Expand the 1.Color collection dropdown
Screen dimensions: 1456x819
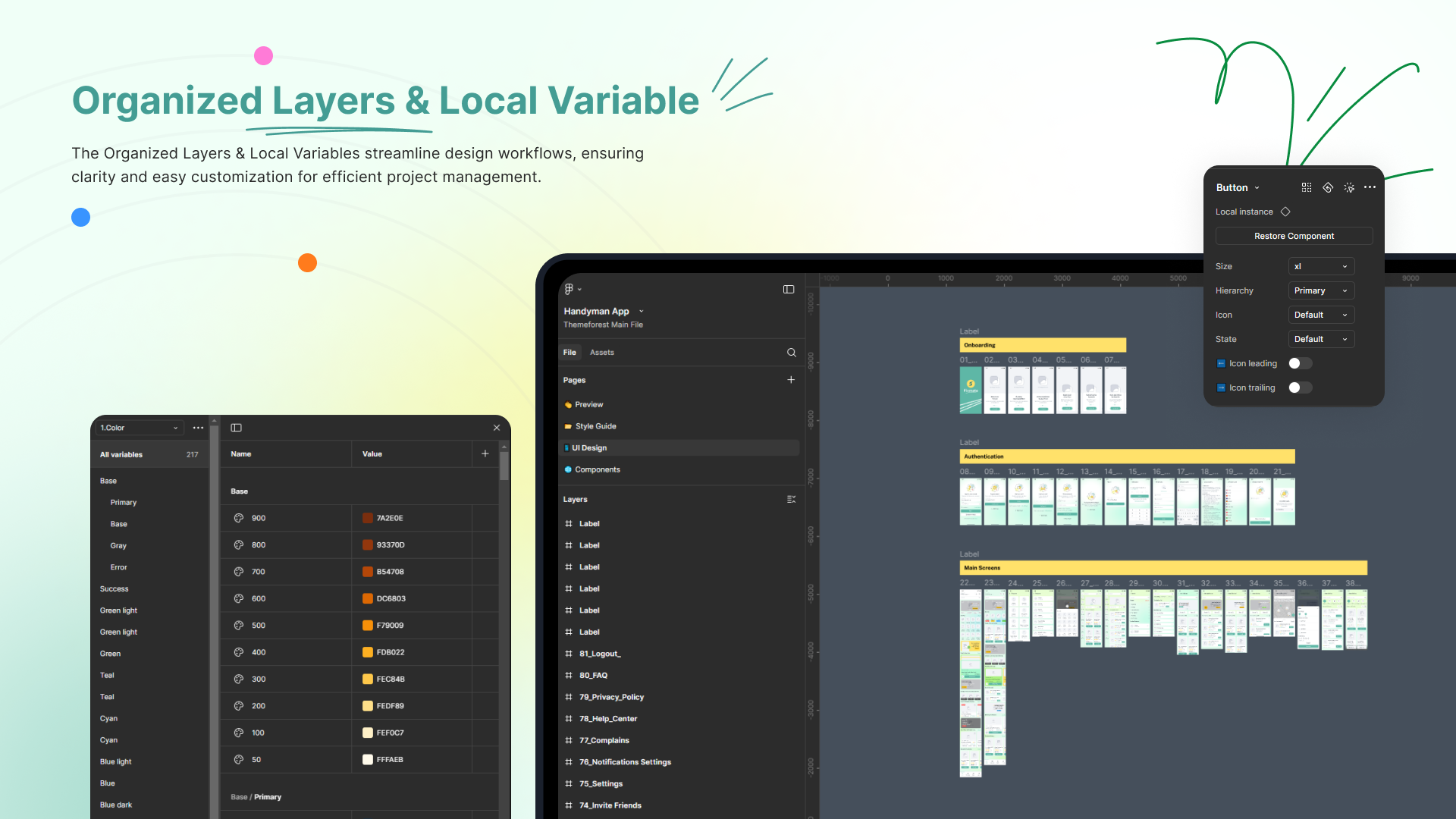[x=140, y=428]
